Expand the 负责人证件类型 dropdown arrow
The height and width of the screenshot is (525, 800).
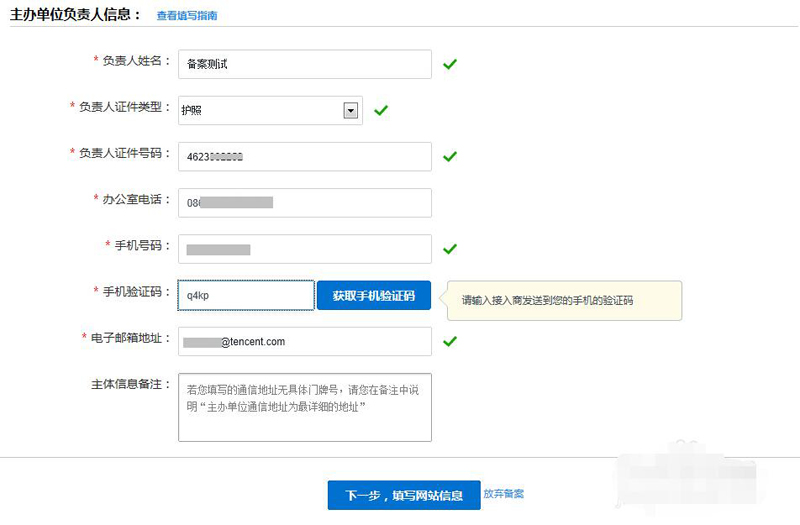click(350, 111)
